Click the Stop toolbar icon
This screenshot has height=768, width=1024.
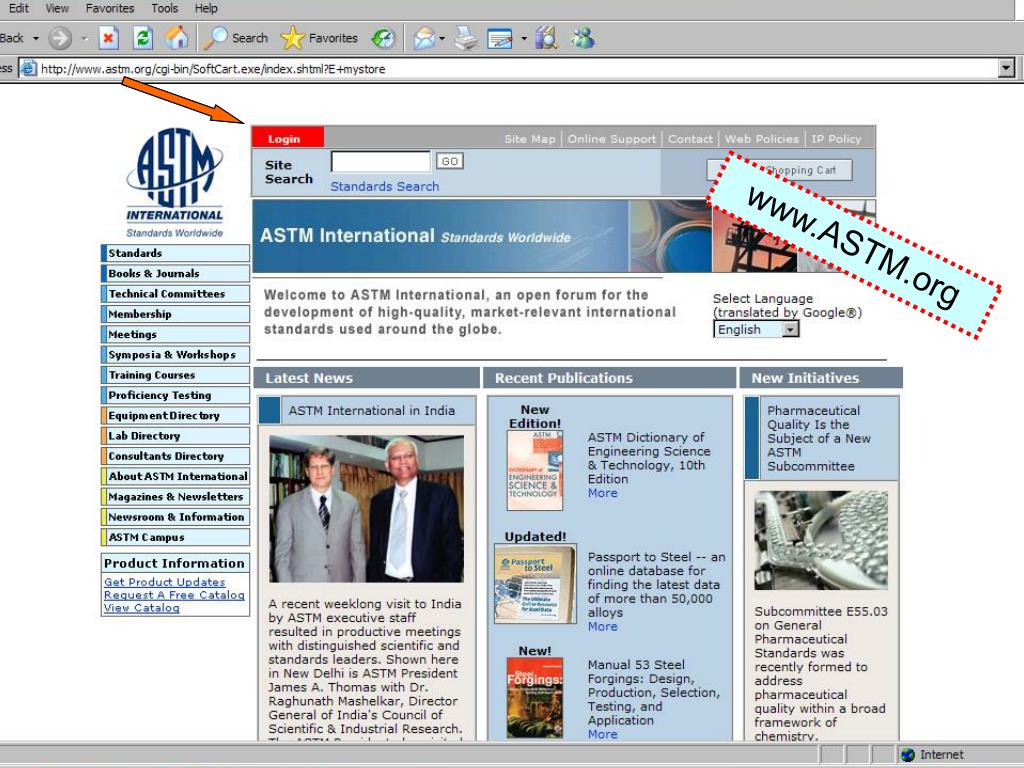click(x=108, y=39)
